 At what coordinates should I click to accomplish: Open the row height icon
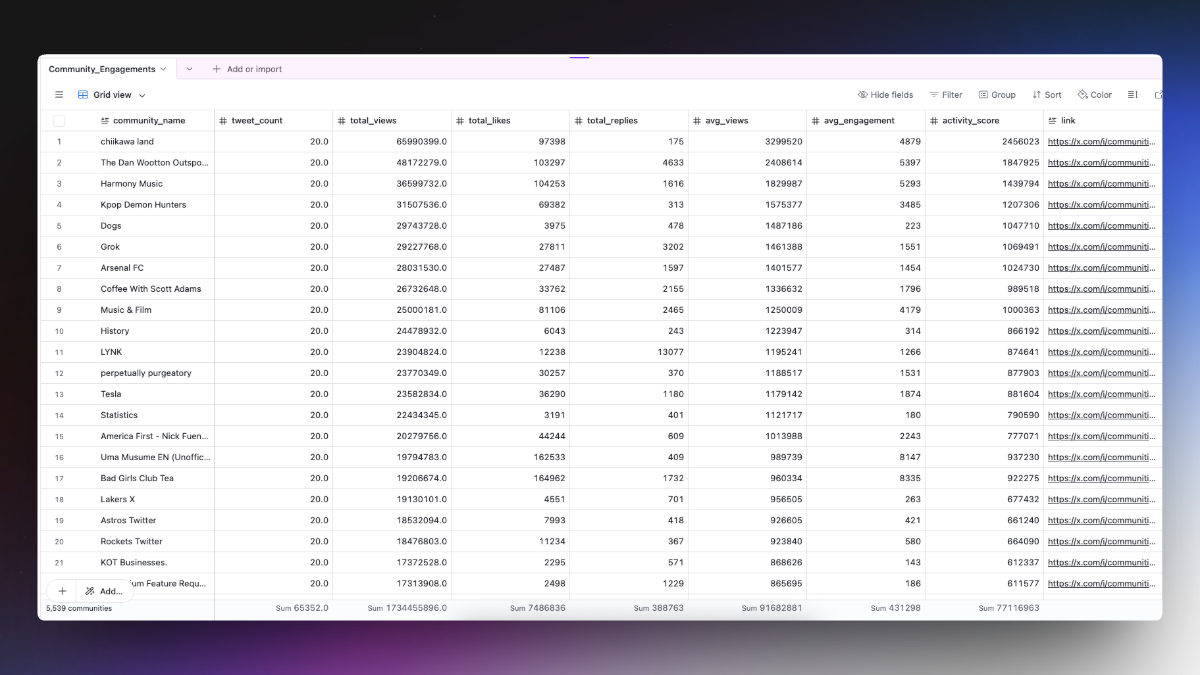tap(1133, 95)
